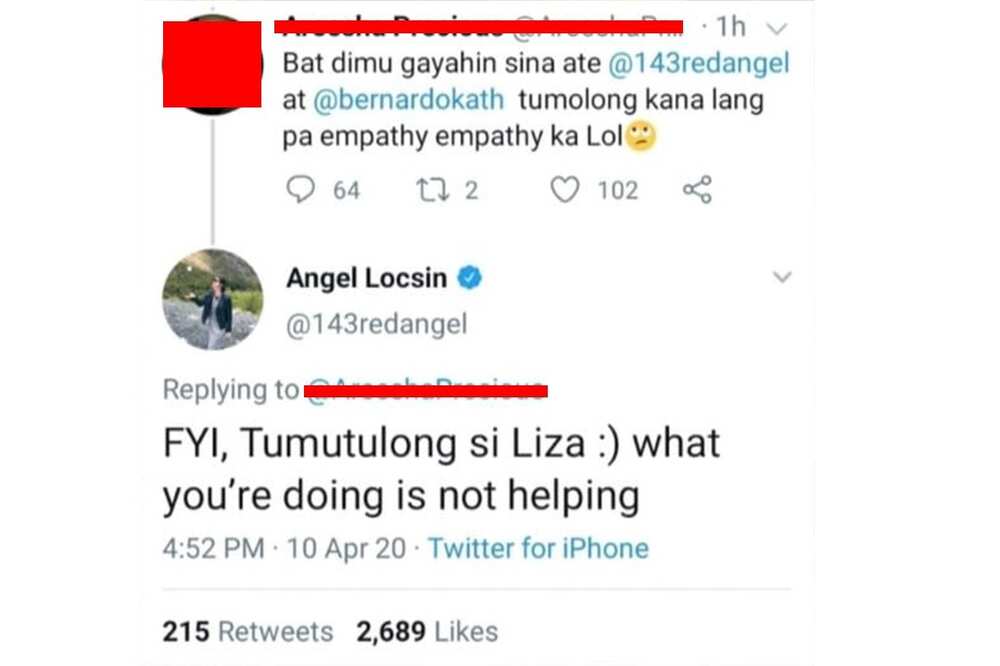Like the tweet using the heart icon
The height and width of the screenshot is (666, 1000).
[564, 189]
